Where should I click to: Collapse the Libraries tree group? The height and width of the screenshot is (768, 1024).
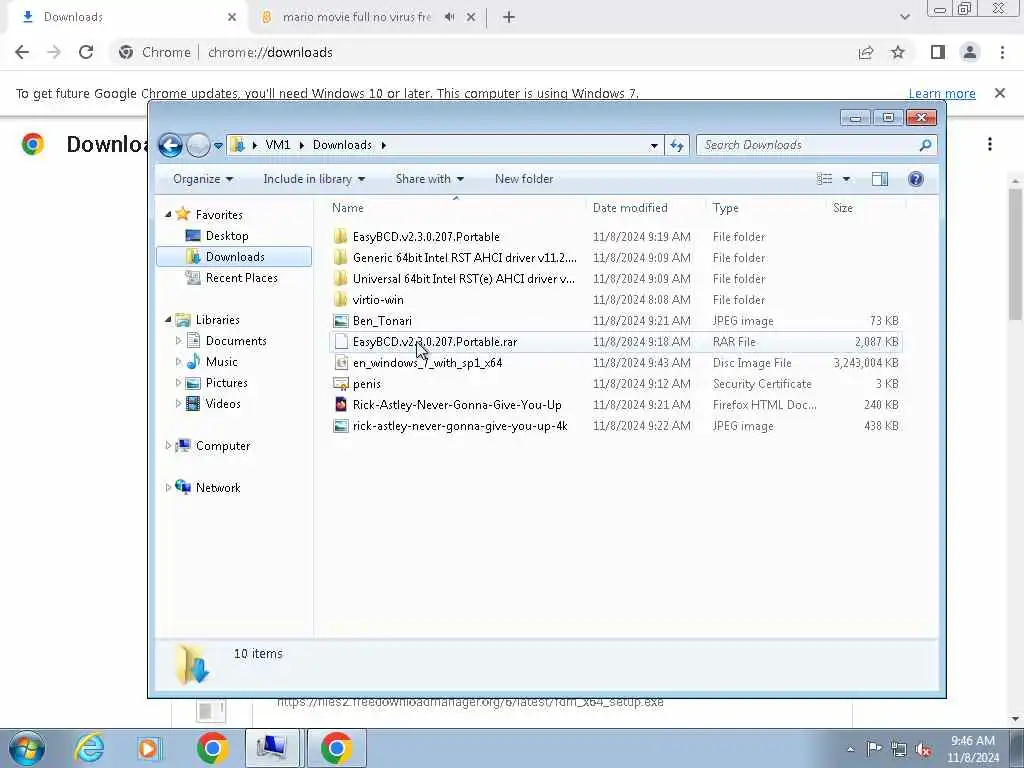tap(168, 319)
